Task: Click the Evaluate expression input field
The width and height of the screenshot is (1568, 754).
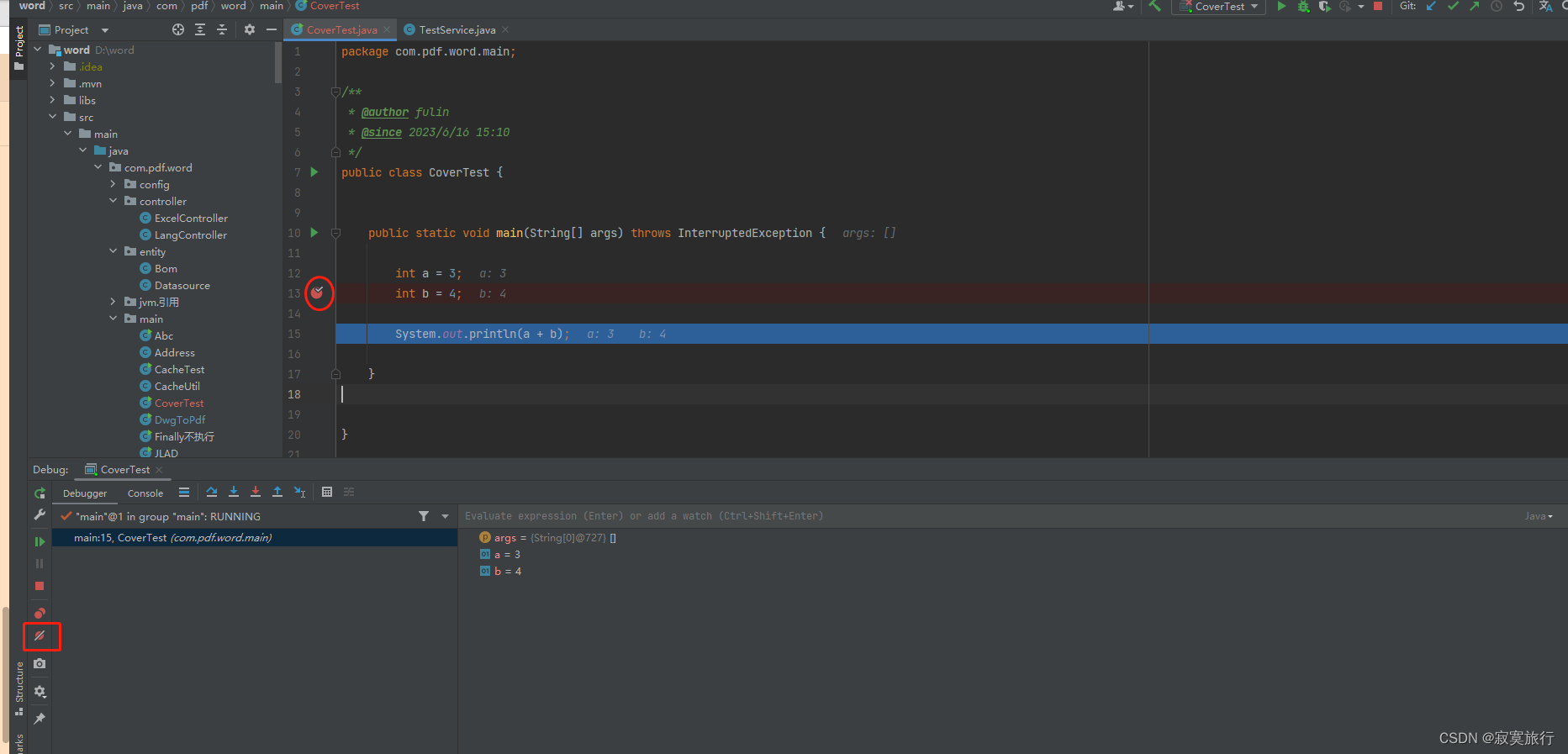Action: pos(992,516)
